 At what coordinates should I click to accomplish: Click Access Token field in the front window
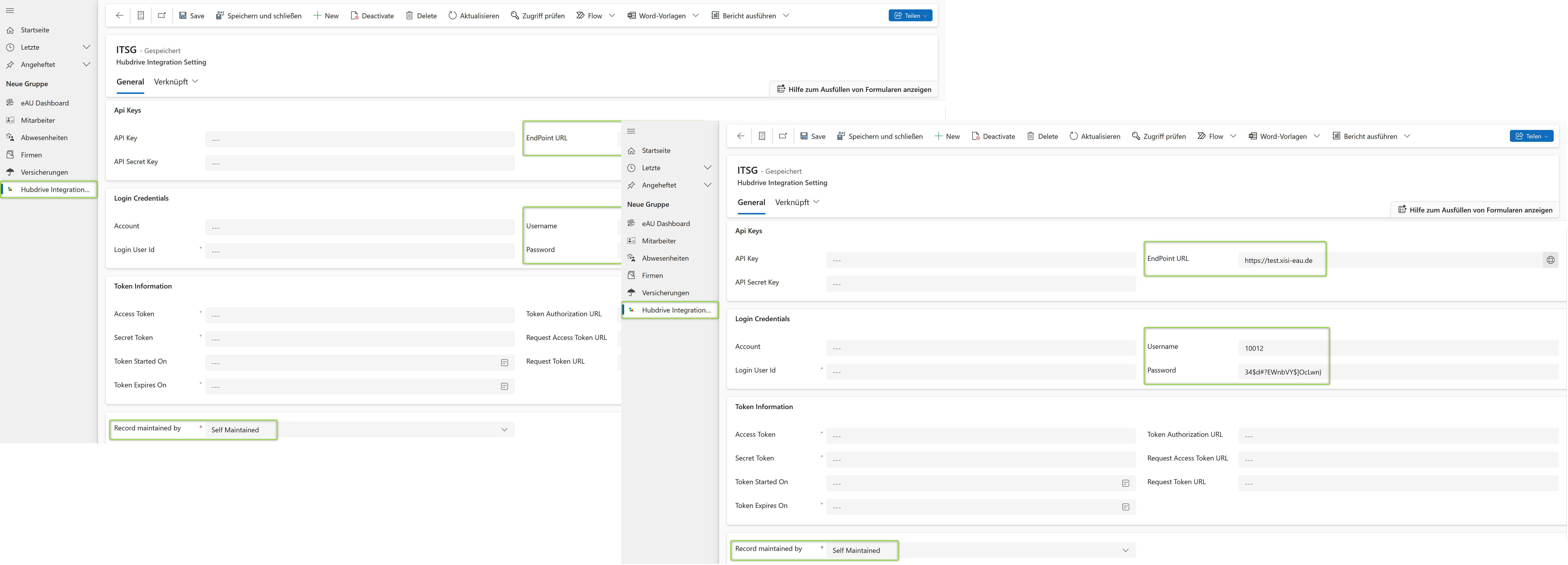tap(981, 437)
